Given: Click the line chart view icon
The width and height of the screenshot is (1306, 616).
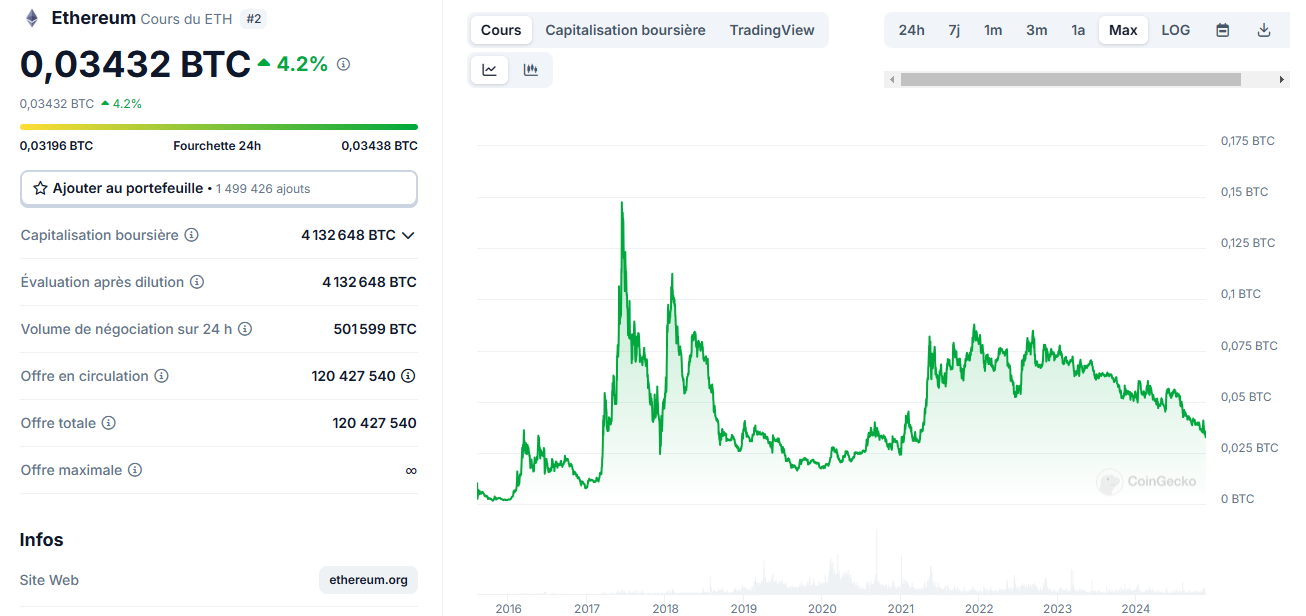Looking at the screenshot, I should tap(490, 70).
